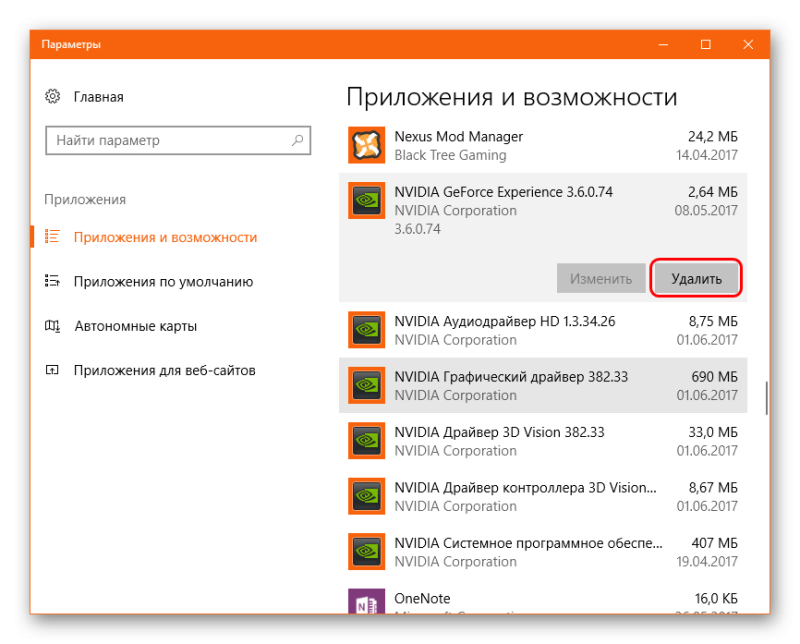Go to Автономные карты section
The image size is (800, 644).
pyautogui.click(x=136, y=326)
